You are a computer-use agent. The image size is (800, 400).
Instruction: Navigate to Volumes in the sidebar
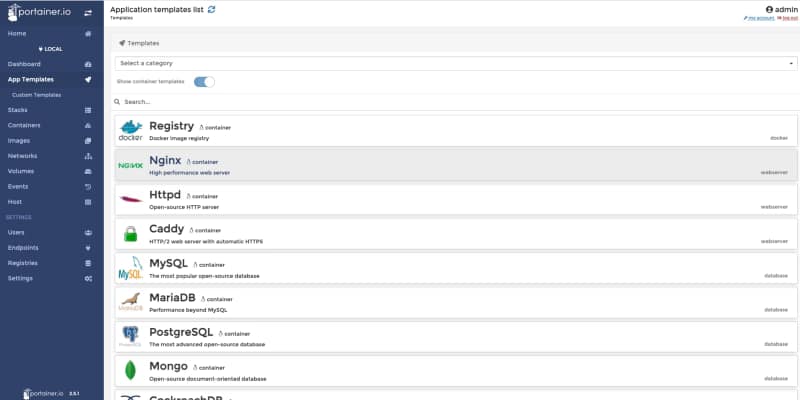tap(21, 171)
